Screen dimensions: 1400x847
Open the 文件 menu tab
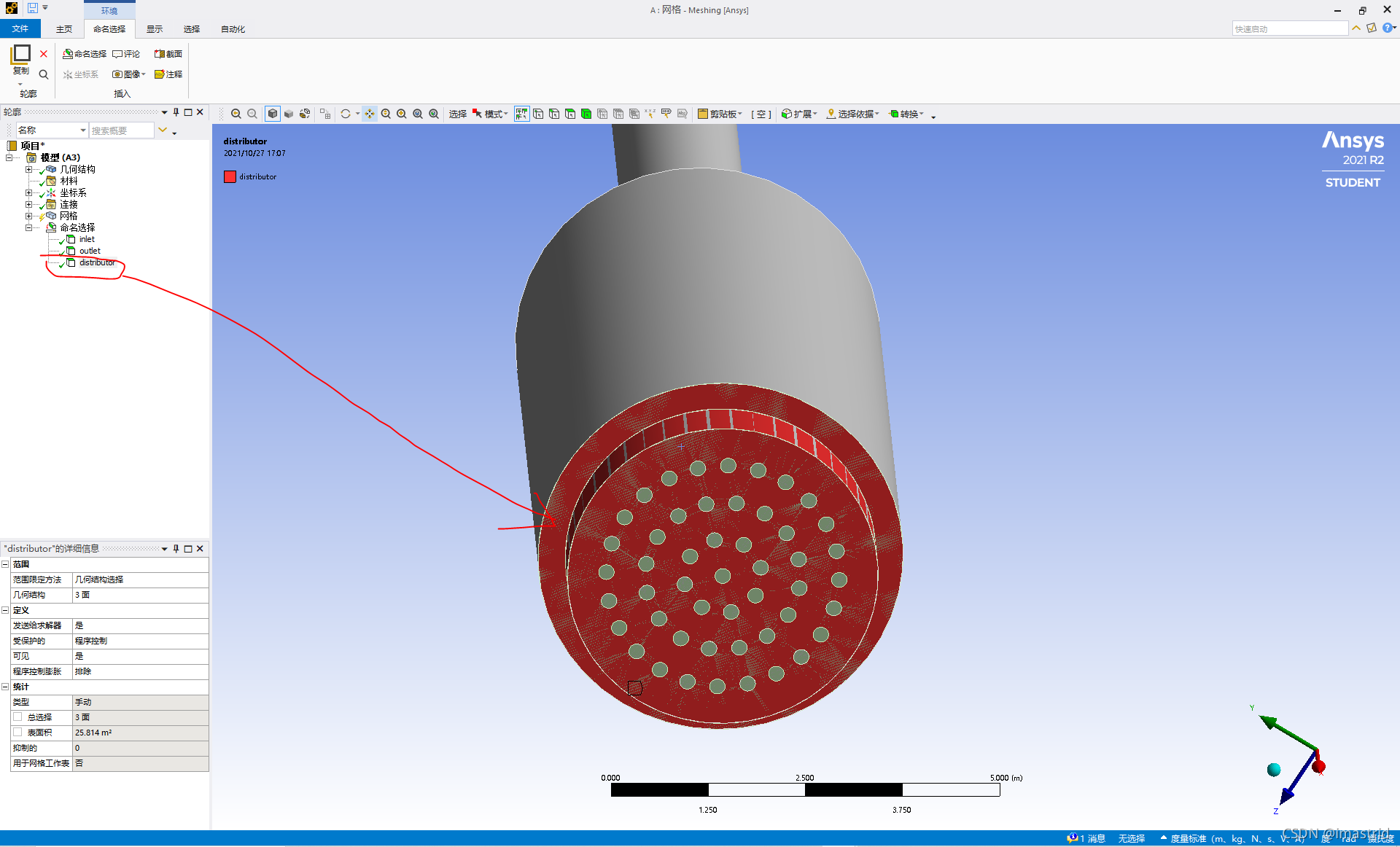(x=20, y=29)
